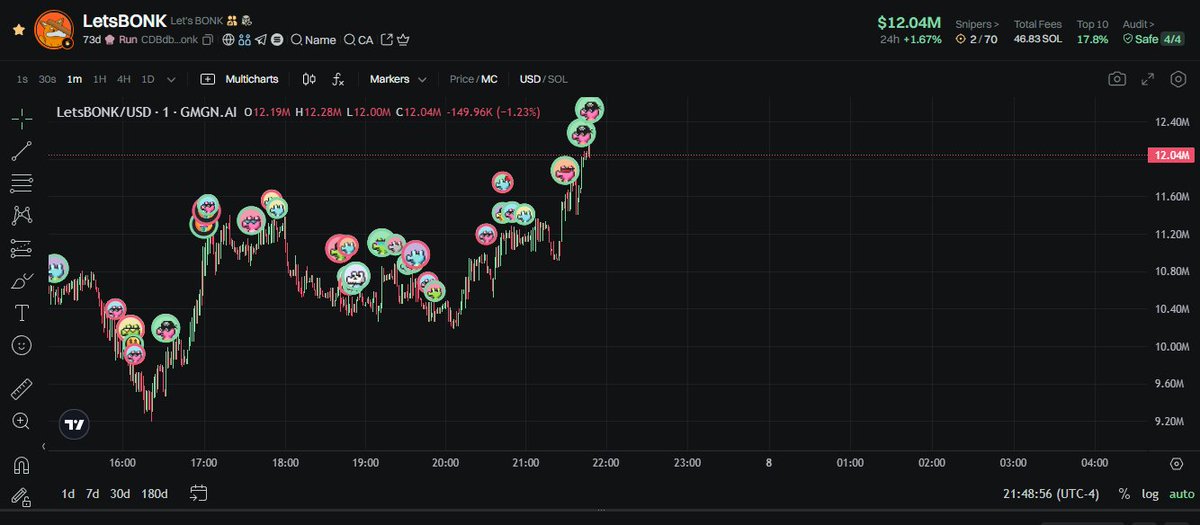
Task: Toggle log scale mode
Action: pyautogui.click(x=1150, y=494)
